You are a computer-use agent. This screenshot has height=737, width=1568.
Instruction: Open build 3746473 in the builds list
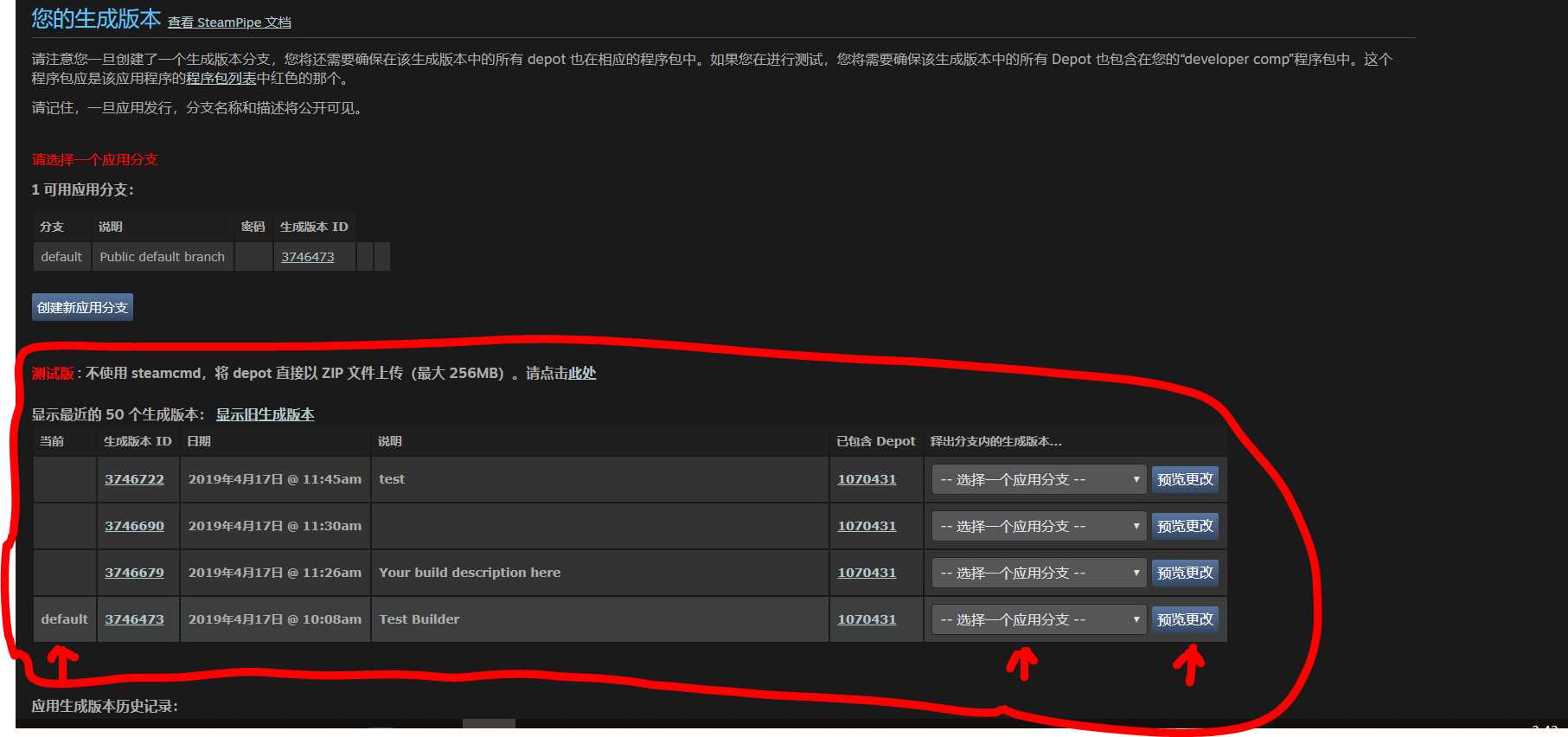pyautogui.click(x=134, y=619)
